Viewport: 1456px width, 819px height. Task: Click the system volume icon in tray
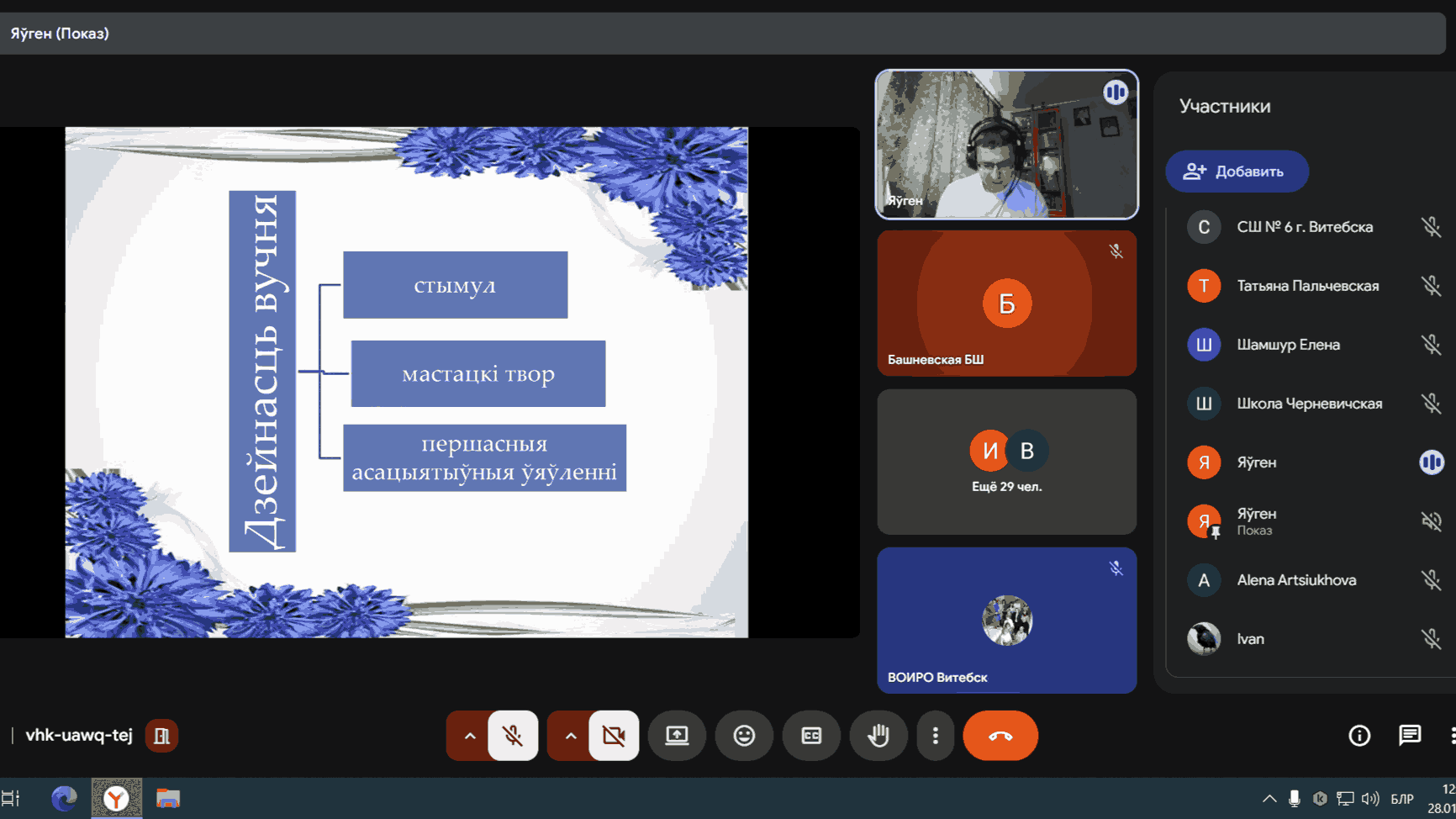1370,799
